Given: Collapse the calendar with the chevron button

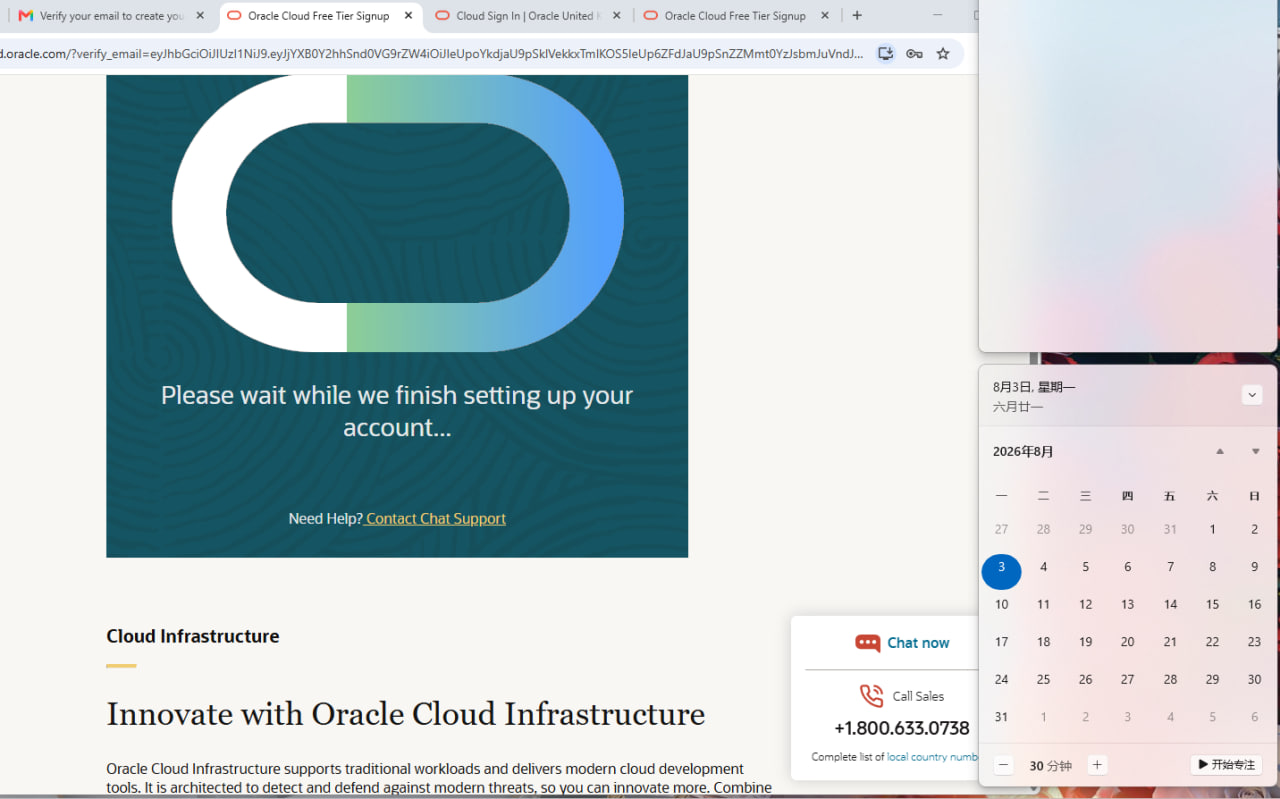Looking at the screenshot, I should click(1252, 395).
